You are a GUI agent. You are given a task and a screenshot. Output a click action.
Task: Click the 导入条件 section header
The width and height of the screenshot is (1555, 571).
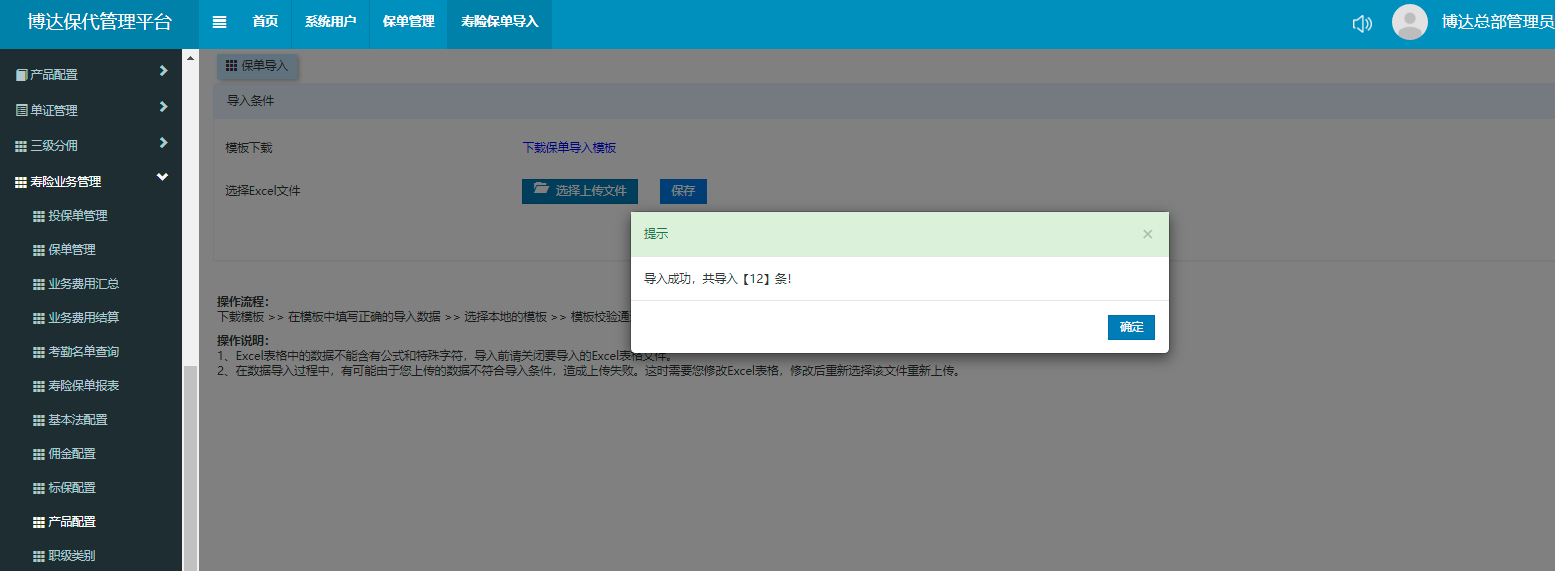[x=251, y=101]
